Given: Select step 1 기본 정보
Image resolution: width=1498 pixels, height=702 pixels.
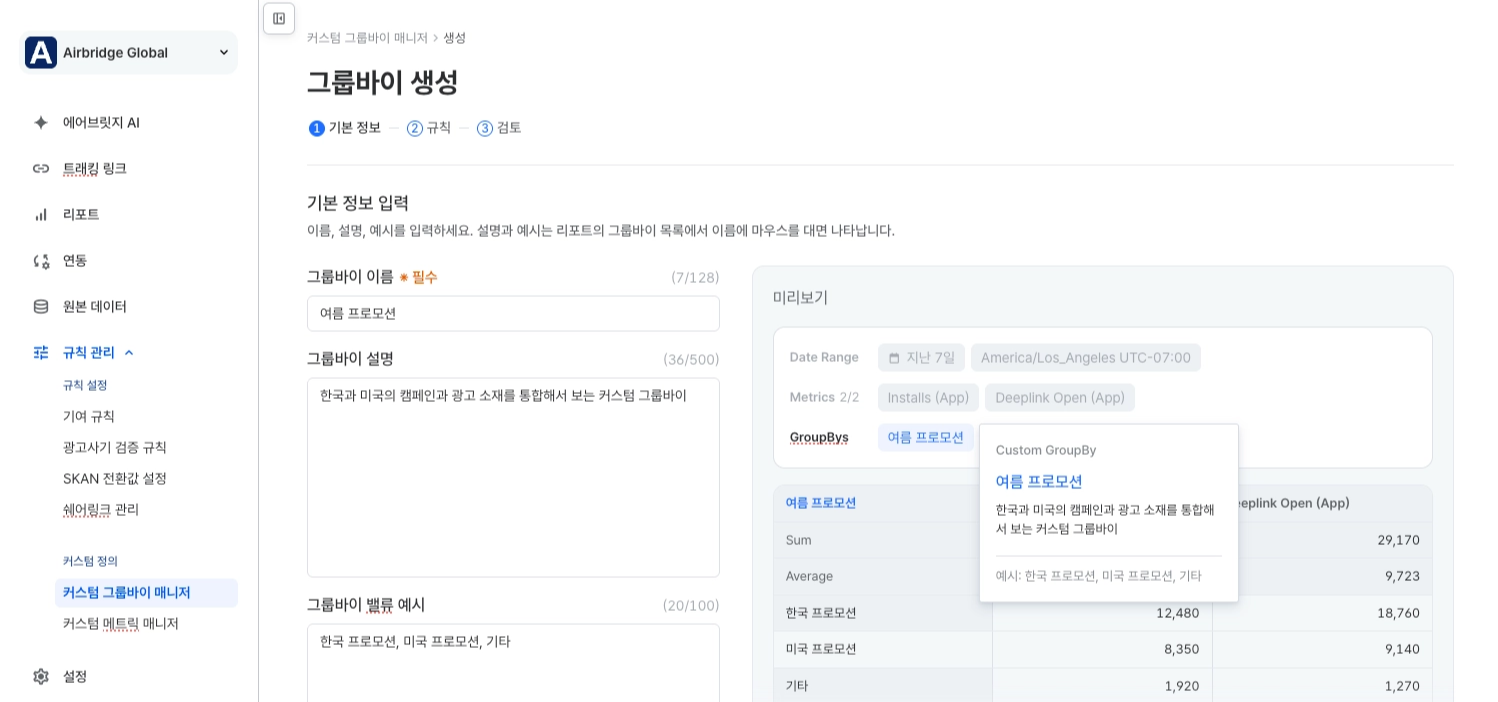Looking at the screenshot, I should tap(345, 128).
